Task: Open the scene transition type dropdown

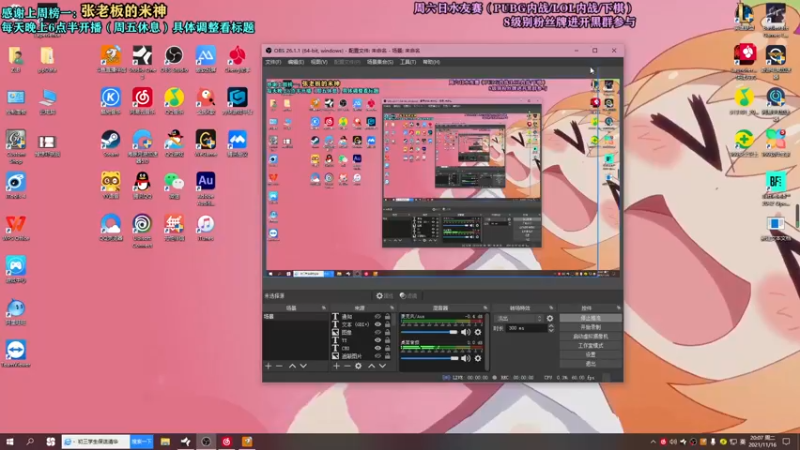Action: point(519,318)
